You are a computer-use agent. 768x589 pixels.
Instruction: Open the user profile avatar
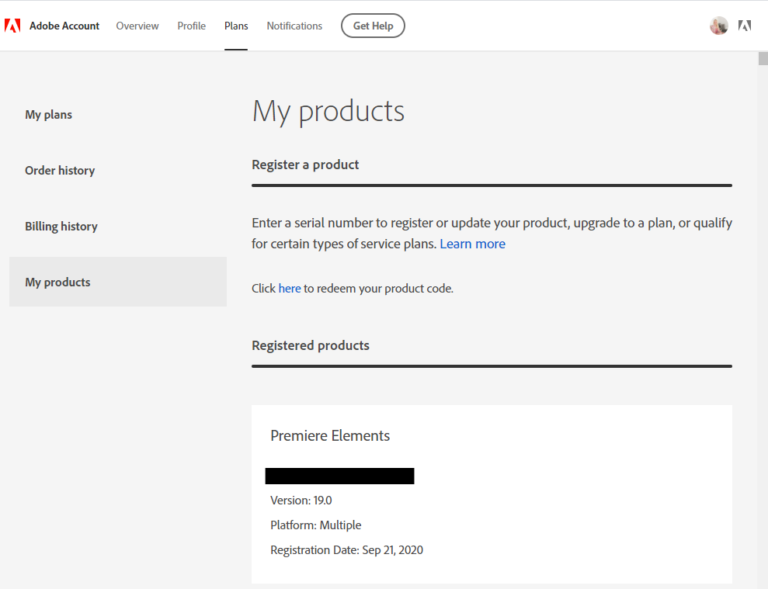[719, 25]
